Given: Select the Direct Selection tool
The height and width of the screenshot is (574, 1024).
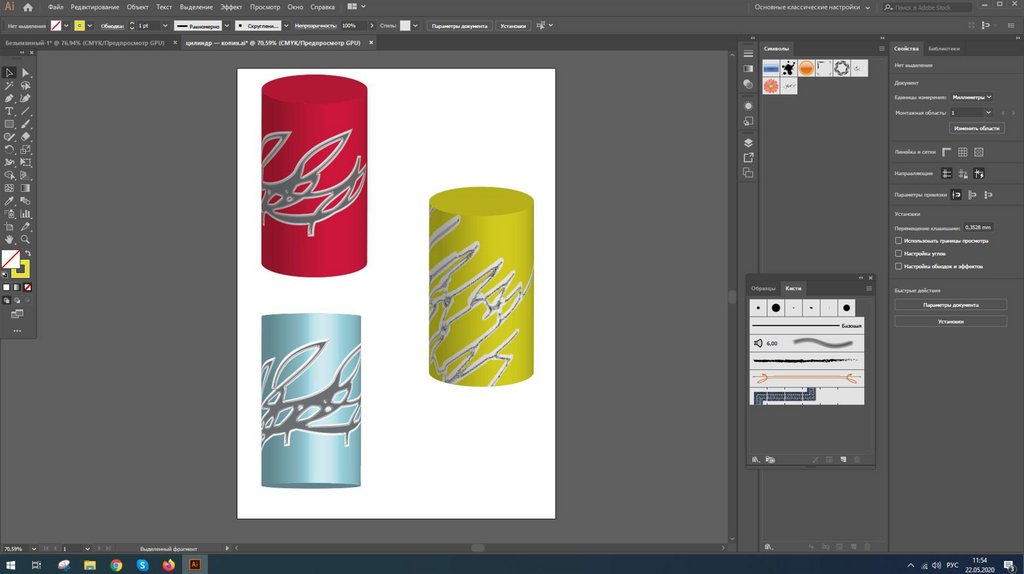Looking at the screenshot, I should pyautogui.click(x=25, y=73).
